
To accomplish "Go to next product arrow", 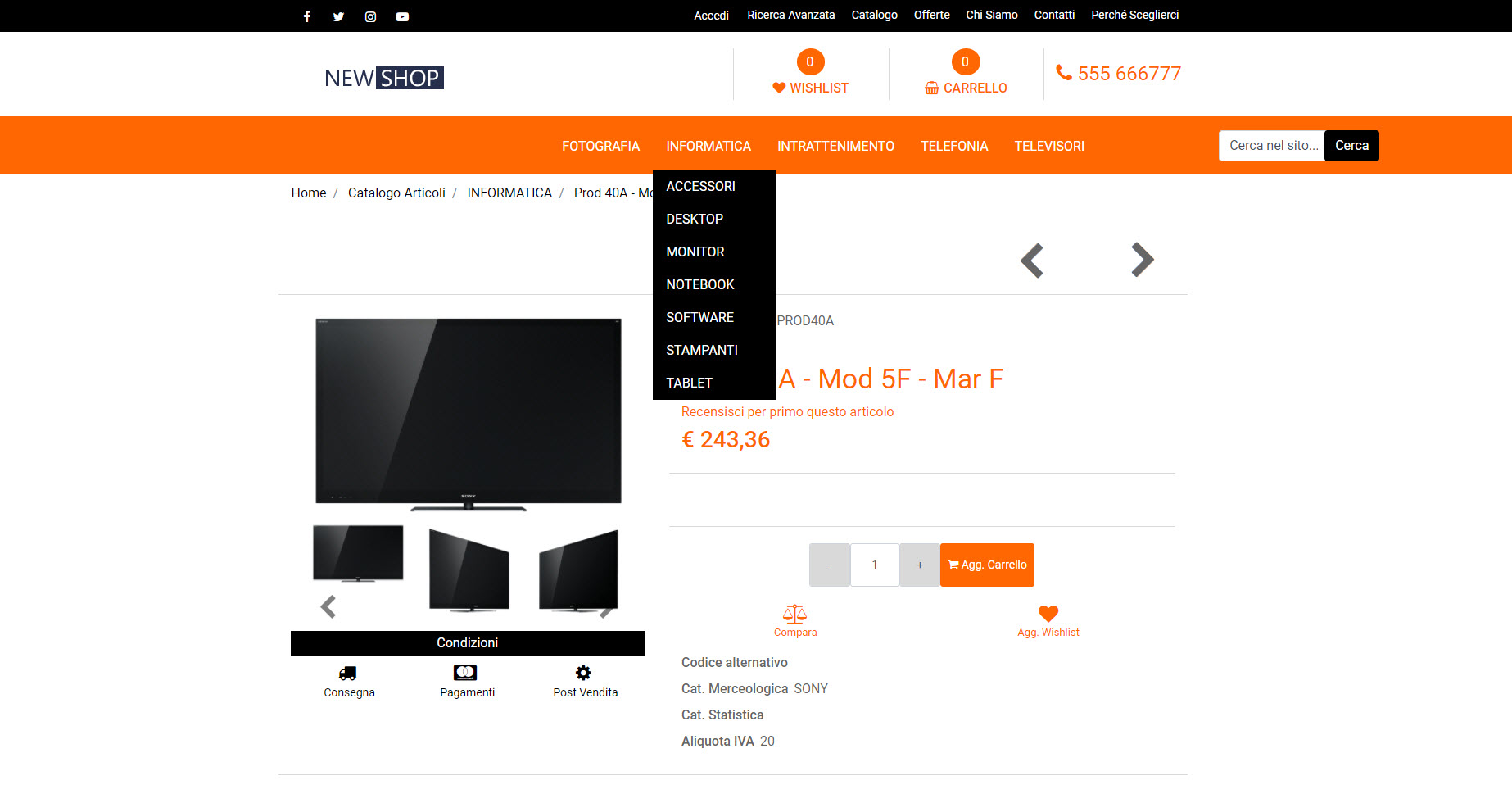I will pos(1143,260).
